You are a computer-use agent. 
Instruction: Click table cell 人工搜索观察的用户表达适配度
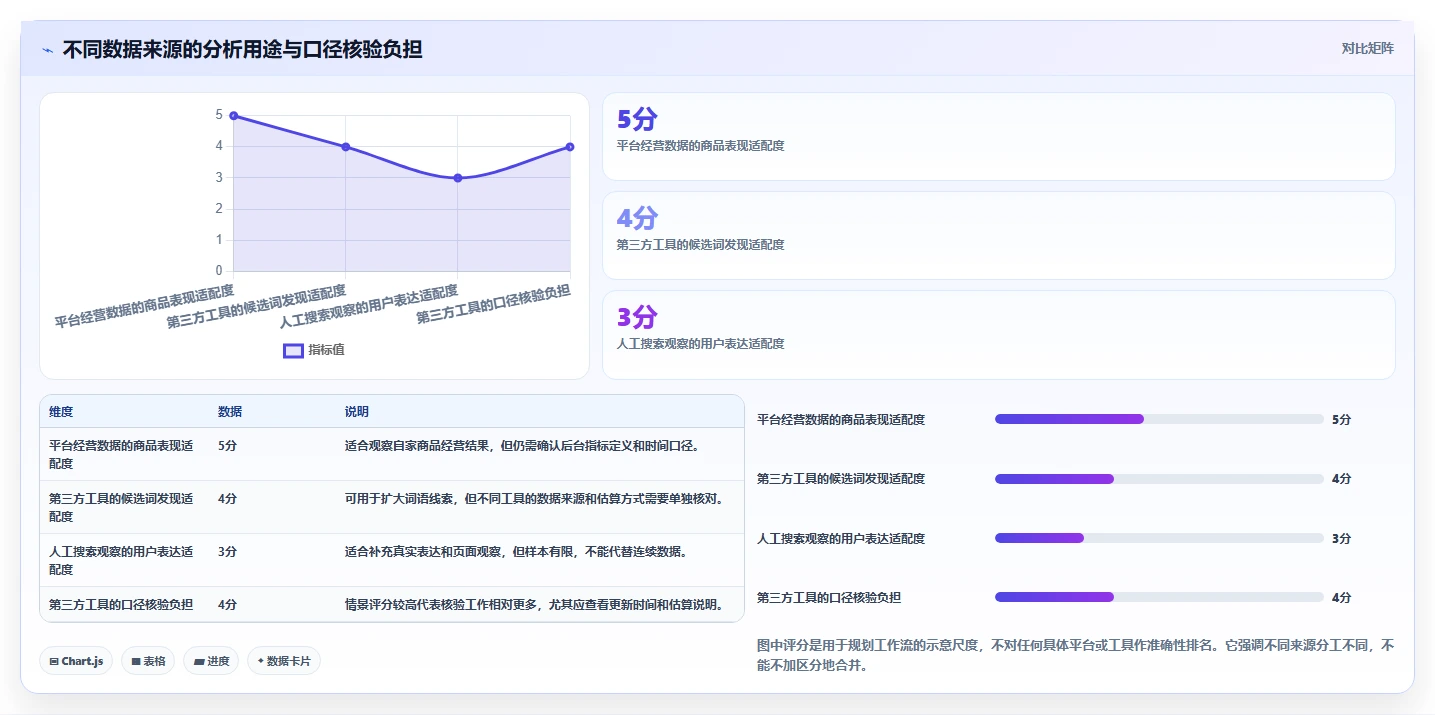(124, 560)
